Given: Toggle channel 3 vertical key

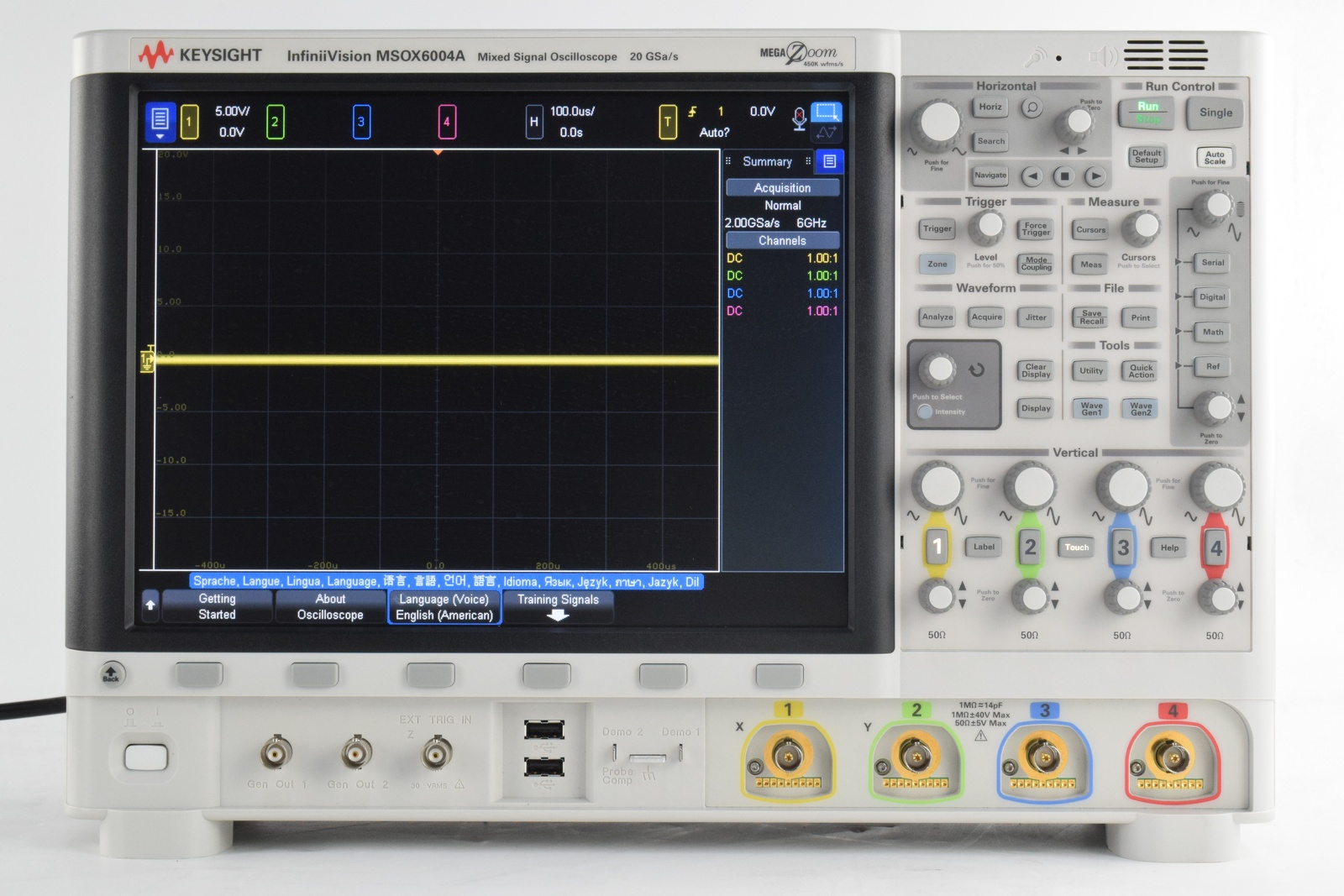Looking at the screenshot, I should pos(1123,547).
